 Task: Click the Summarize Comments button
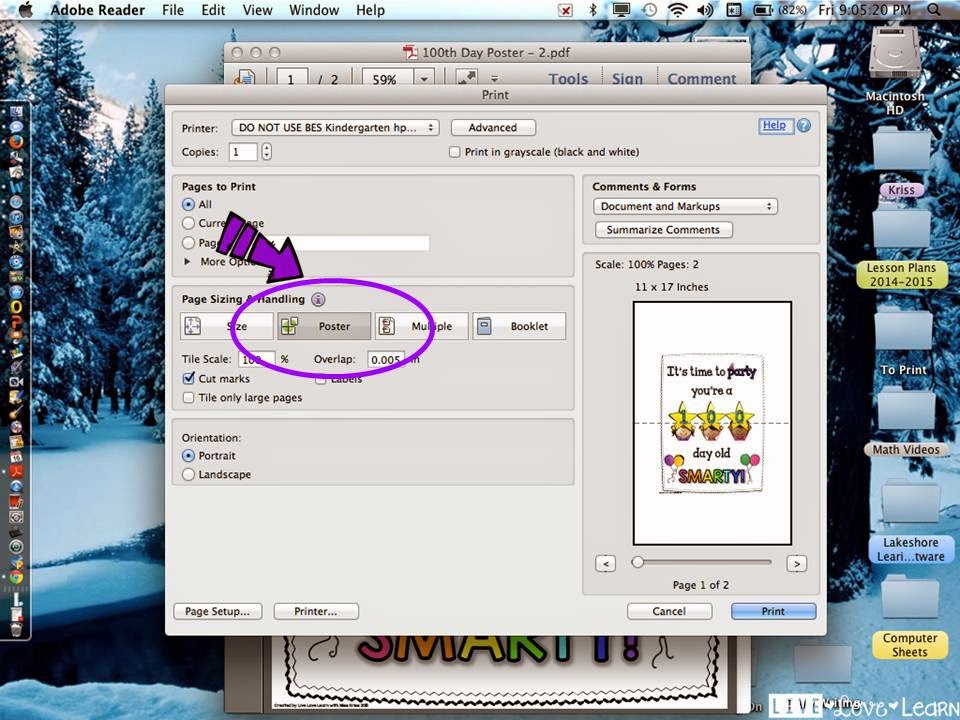pos(664,230)
